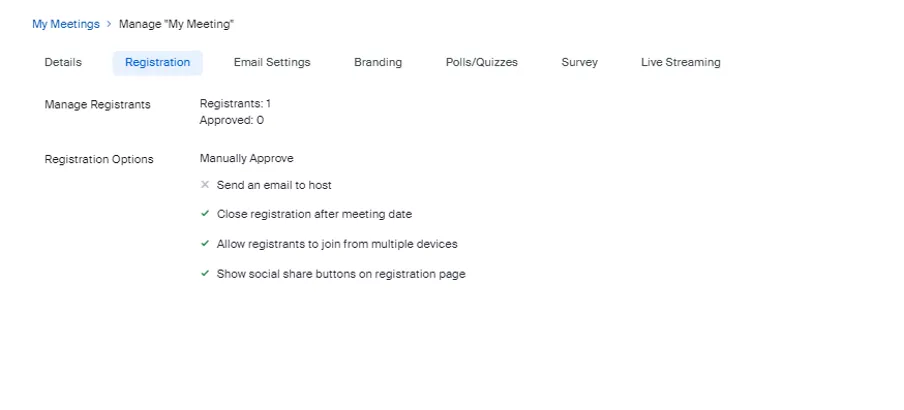Click the checkmark icon beside Show social share buttons
Viewport: 904px width, 410px height.
pyautogui.click(x=205, y=274)
